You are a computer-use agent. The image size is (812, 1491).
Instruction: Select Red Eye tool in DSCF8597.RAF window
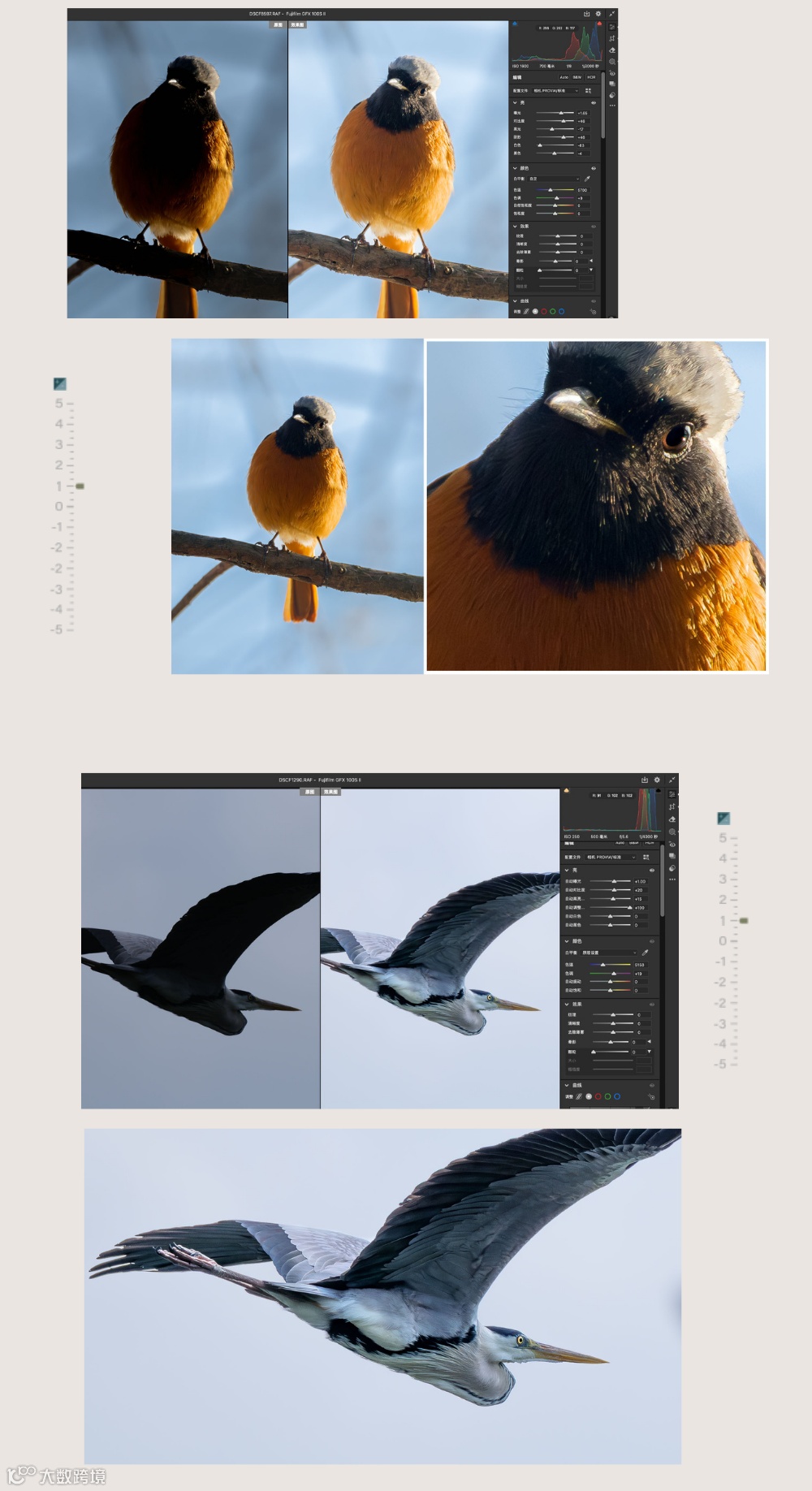[x=612, y=73]
